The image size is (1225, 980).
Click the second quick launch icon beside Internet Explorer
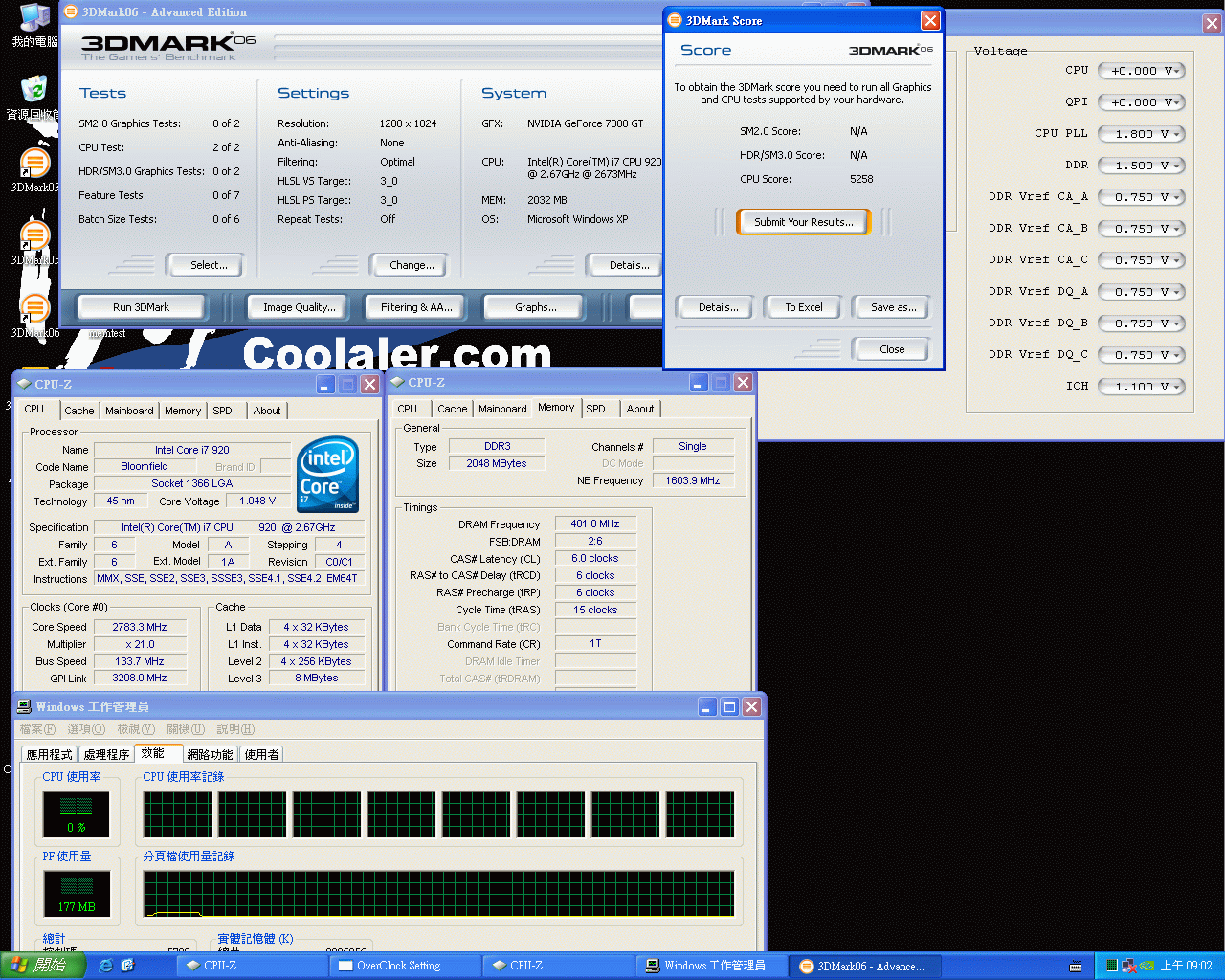127,966
